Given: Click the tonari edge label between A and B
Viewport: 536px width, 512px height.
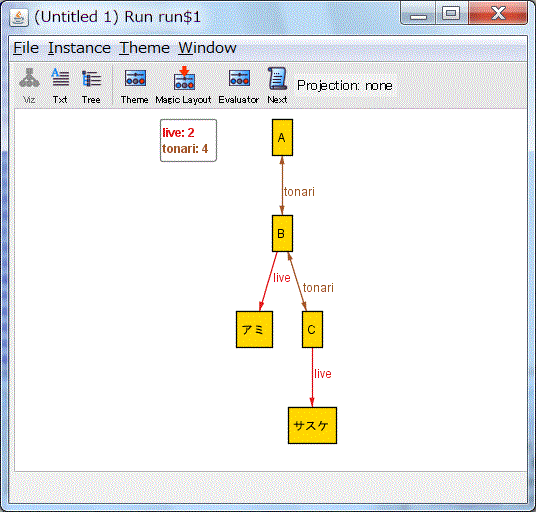Looking at the screenshot, I should (299, 192).
